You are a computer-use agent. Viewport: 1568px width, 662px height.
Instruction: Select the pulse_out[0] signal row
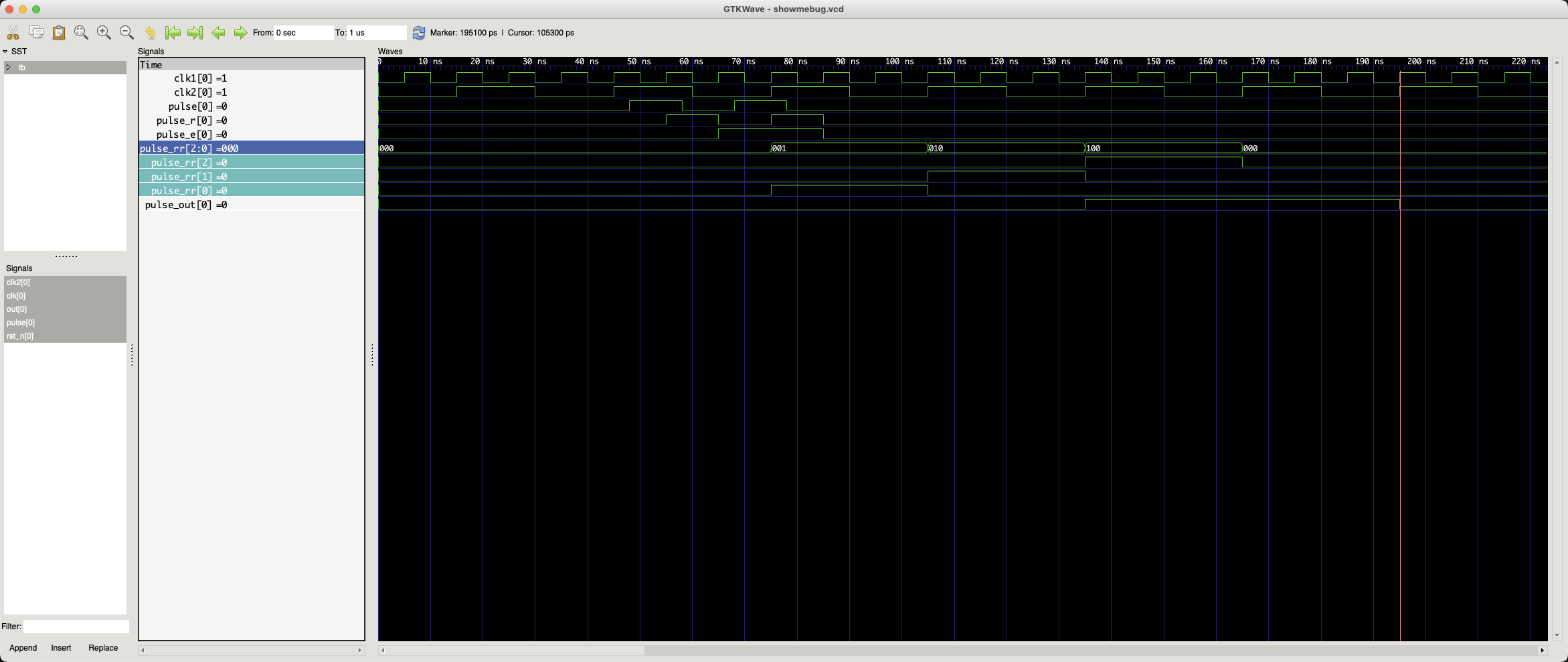coord(252,205)
